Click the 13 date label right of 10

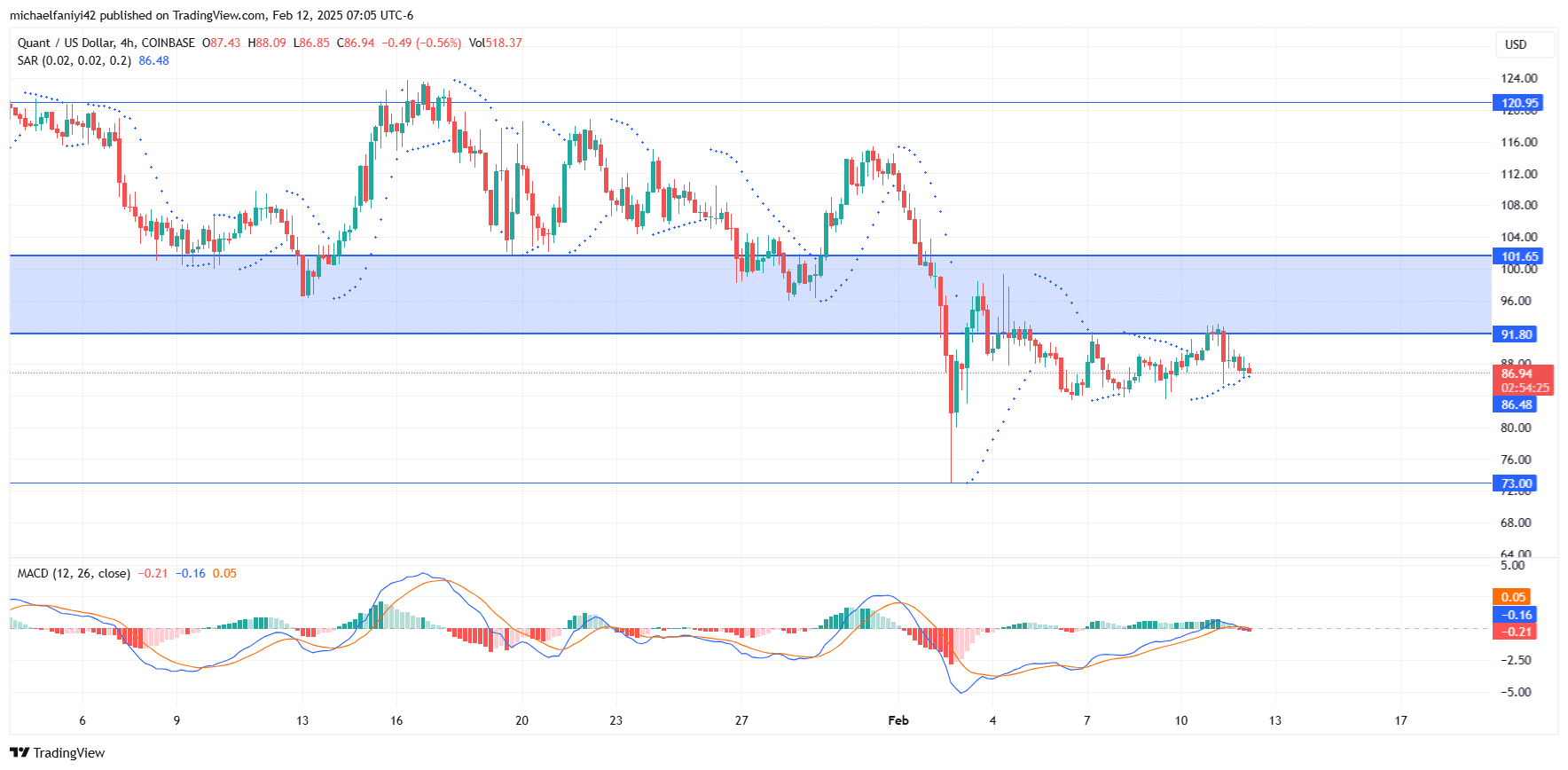tap(1274, 720)
